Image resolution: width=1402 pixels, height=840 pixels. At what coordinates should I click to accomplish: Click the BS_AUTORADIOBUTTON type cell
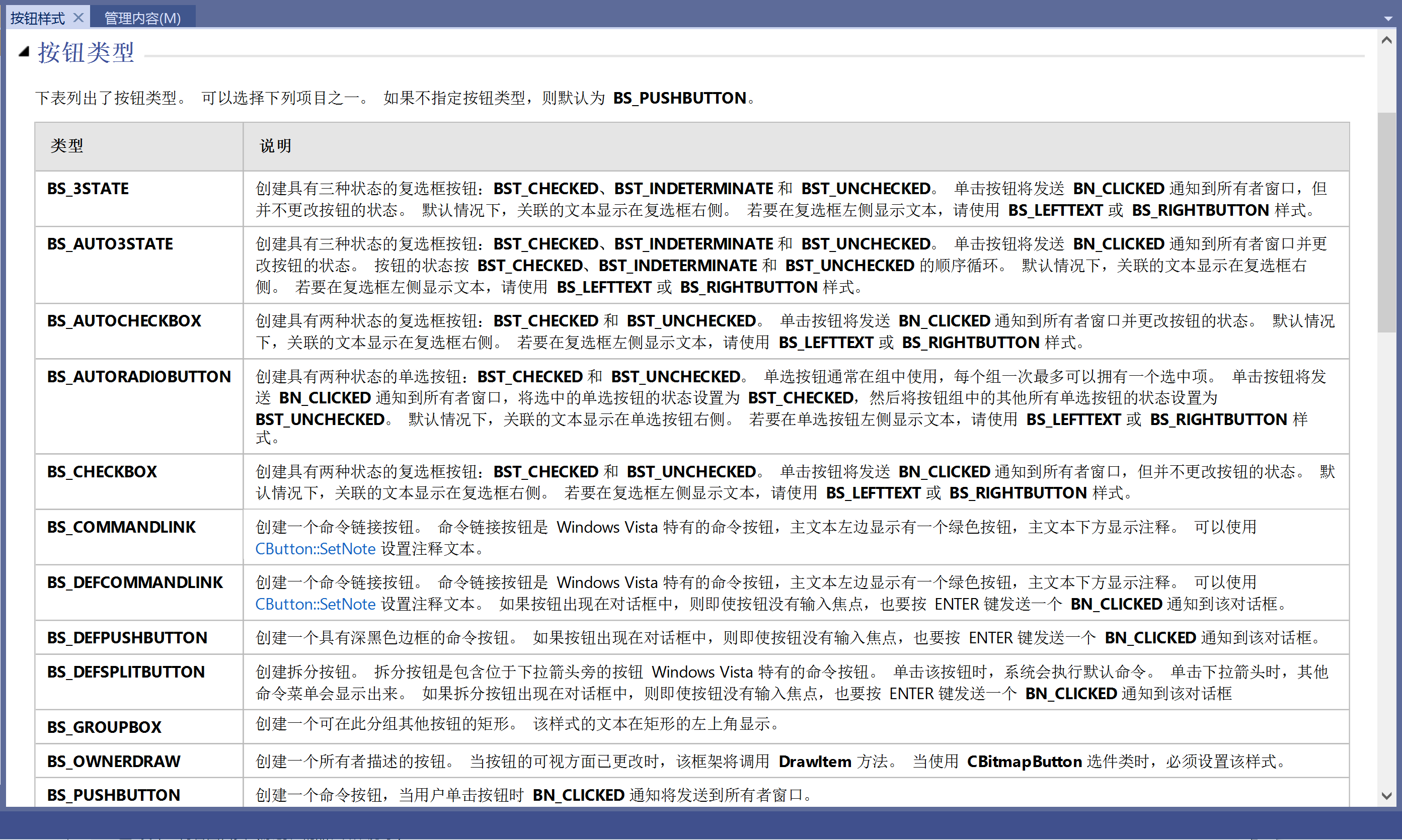point(139,376)
